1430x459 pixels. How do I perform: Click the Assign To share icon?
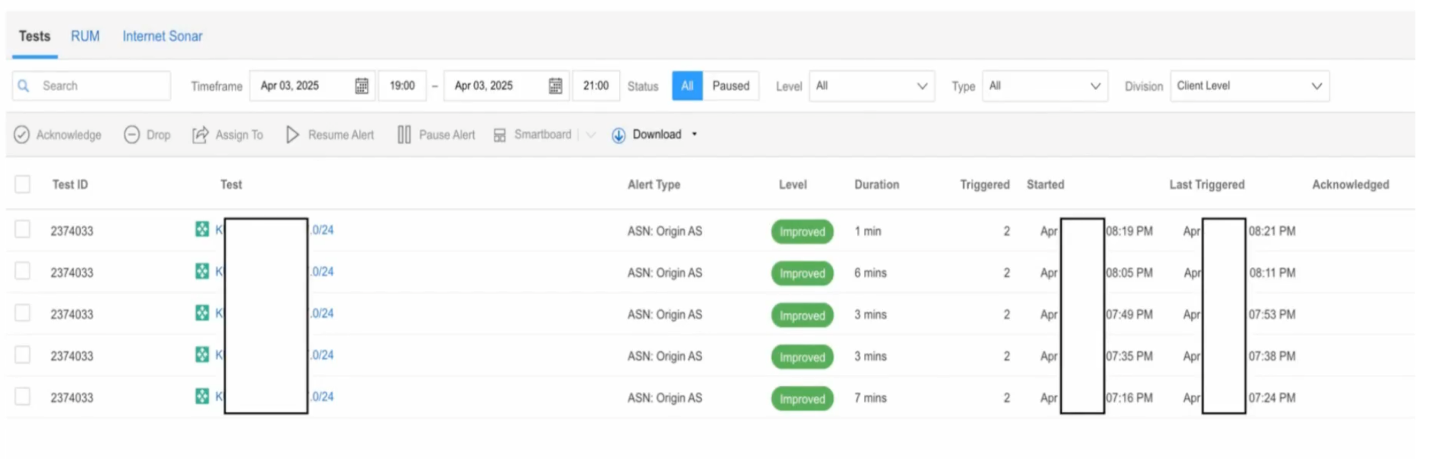200,135
